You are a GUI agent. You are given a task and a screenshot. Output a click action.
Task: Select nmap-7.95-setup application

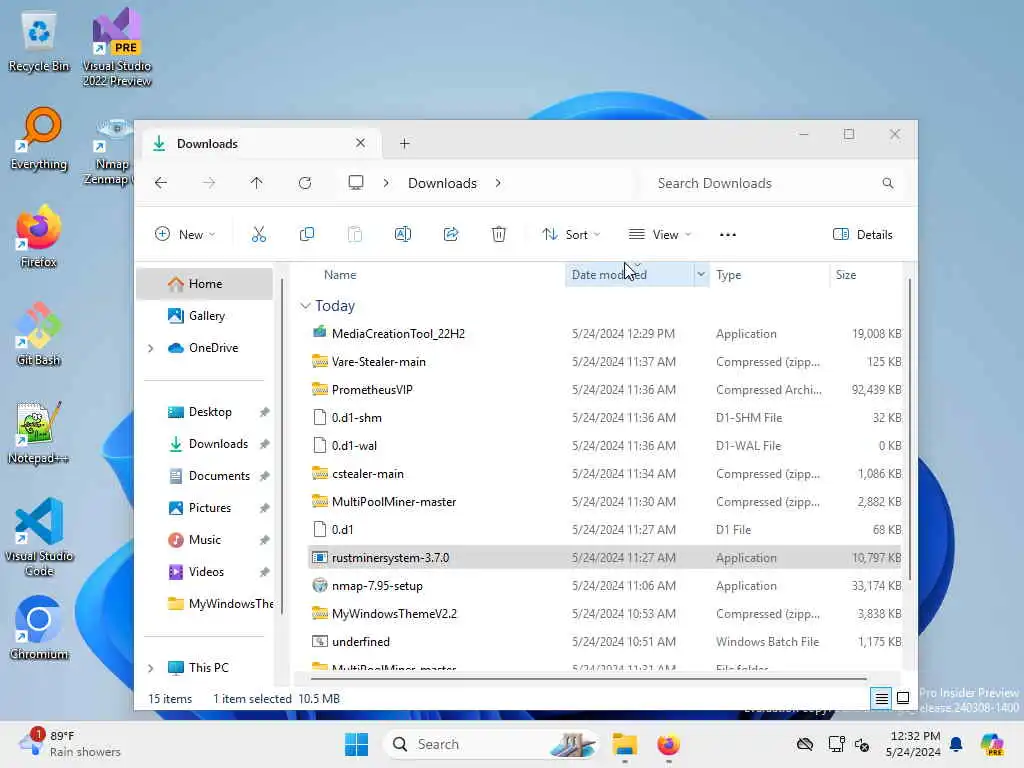(x=604, y=586)
